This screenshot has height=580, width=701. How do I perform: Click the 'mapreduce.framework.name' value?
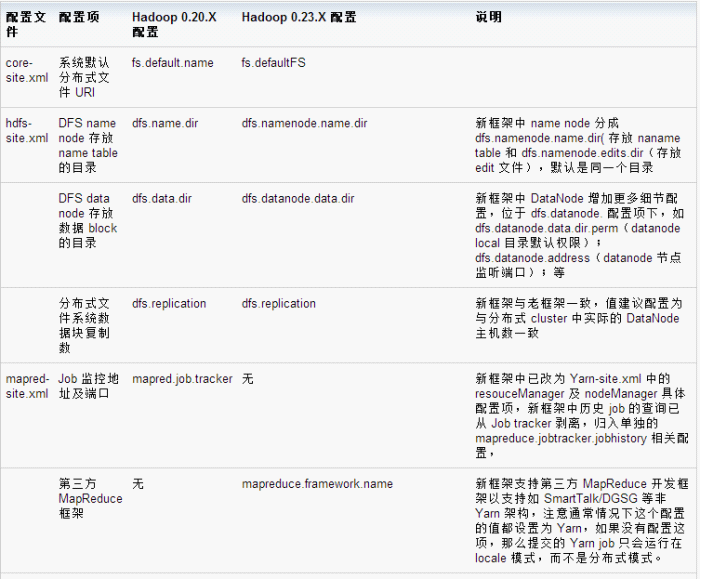point(317,484)
